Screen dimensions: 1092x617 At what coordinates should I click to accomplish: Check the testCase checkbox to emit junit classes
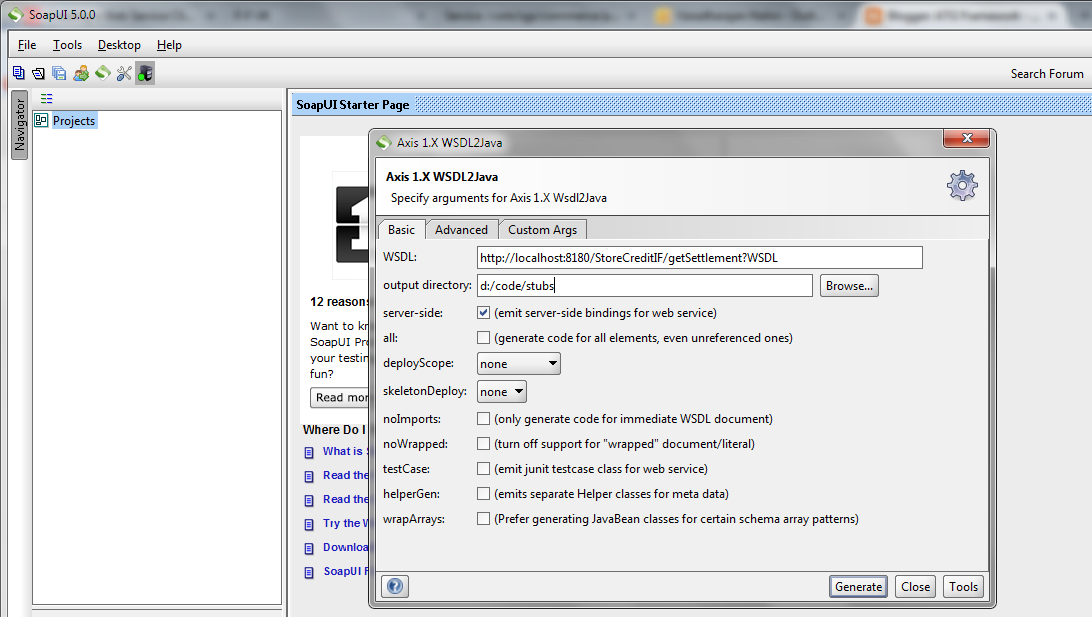483,468
